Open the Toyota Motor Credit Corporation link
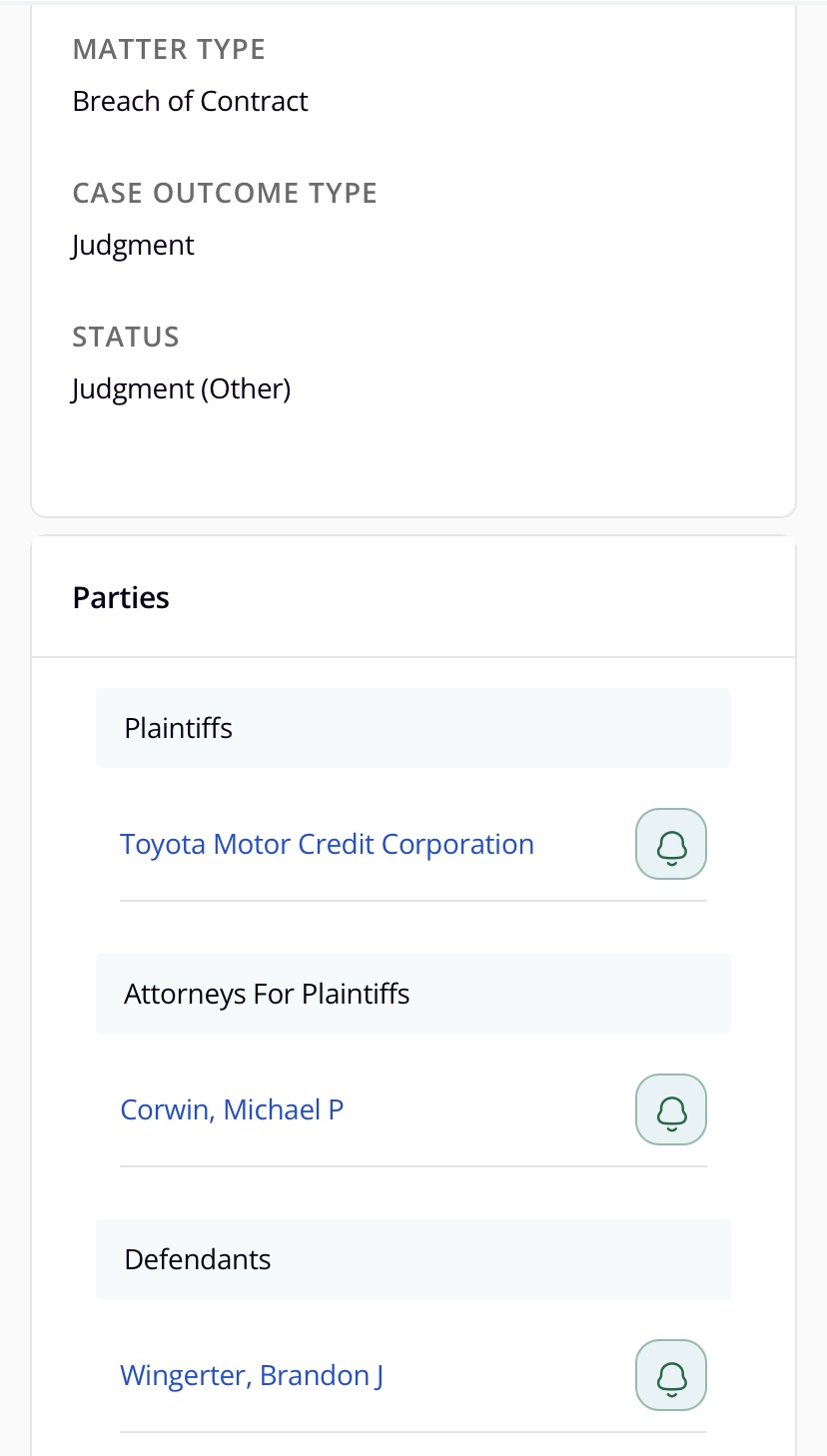827x1456 pixels. [x=327, y=844]
